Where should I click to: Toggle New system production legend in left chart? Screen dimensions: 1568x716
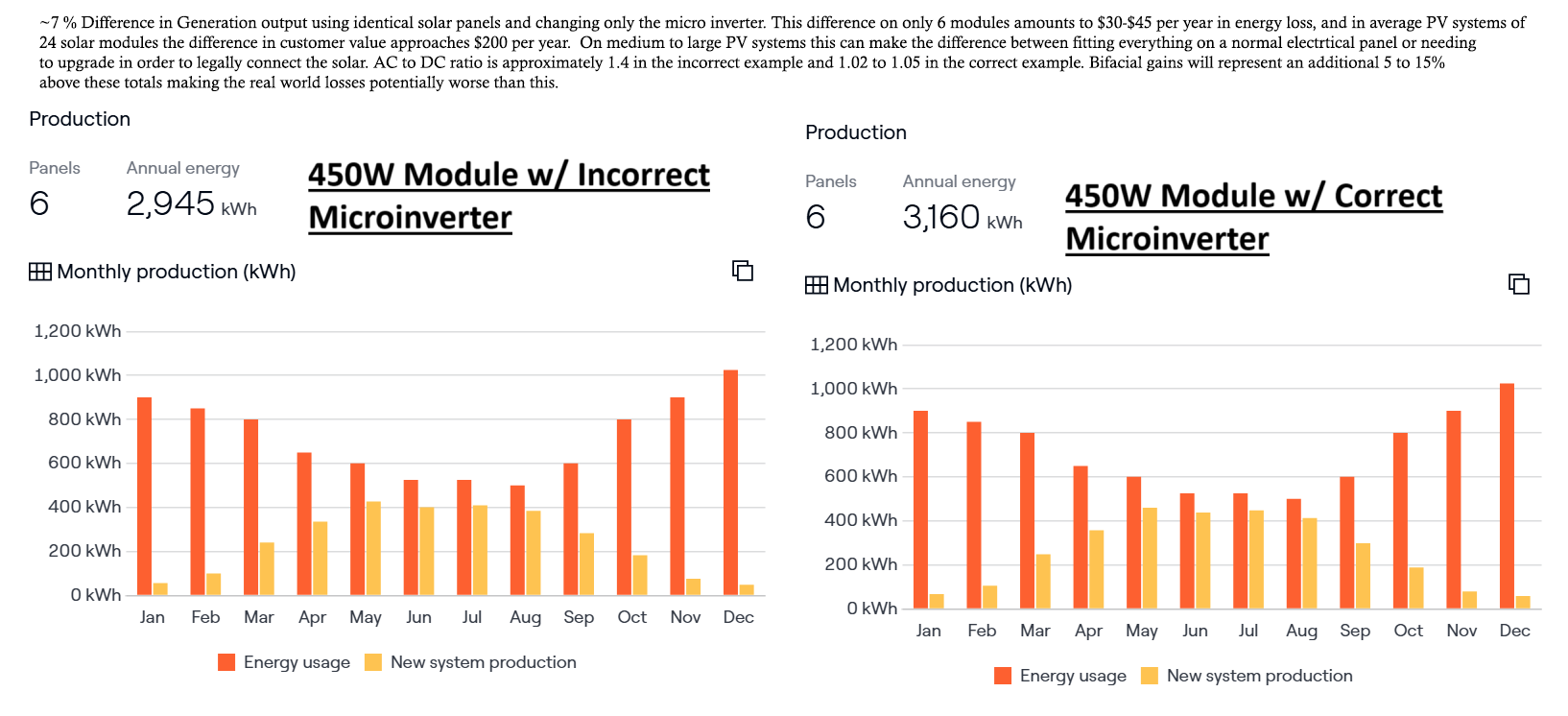point(470,662)
